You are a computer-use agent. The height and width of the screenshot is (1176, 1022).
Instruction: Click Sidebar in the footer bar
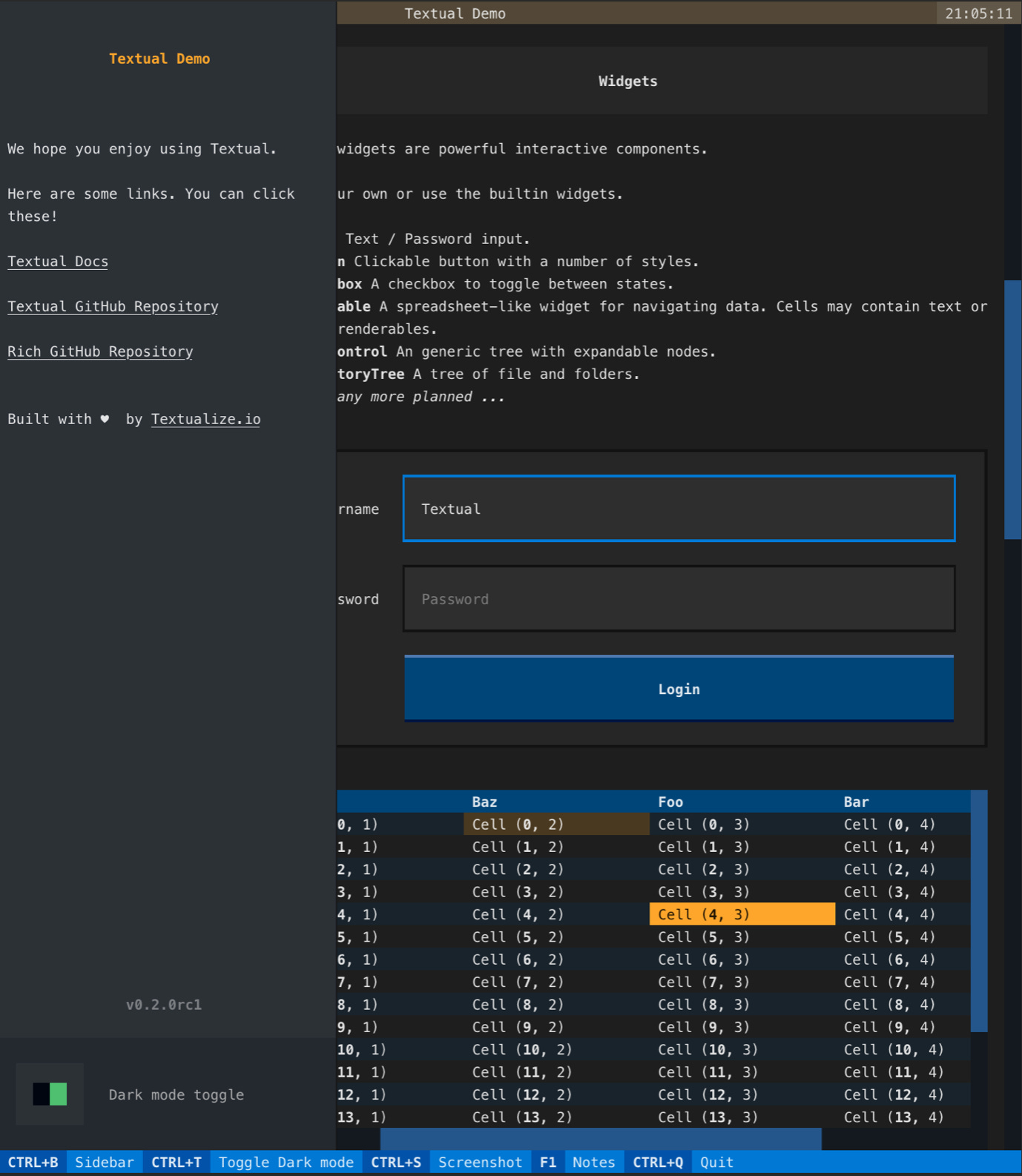[x=105, y=1162]
